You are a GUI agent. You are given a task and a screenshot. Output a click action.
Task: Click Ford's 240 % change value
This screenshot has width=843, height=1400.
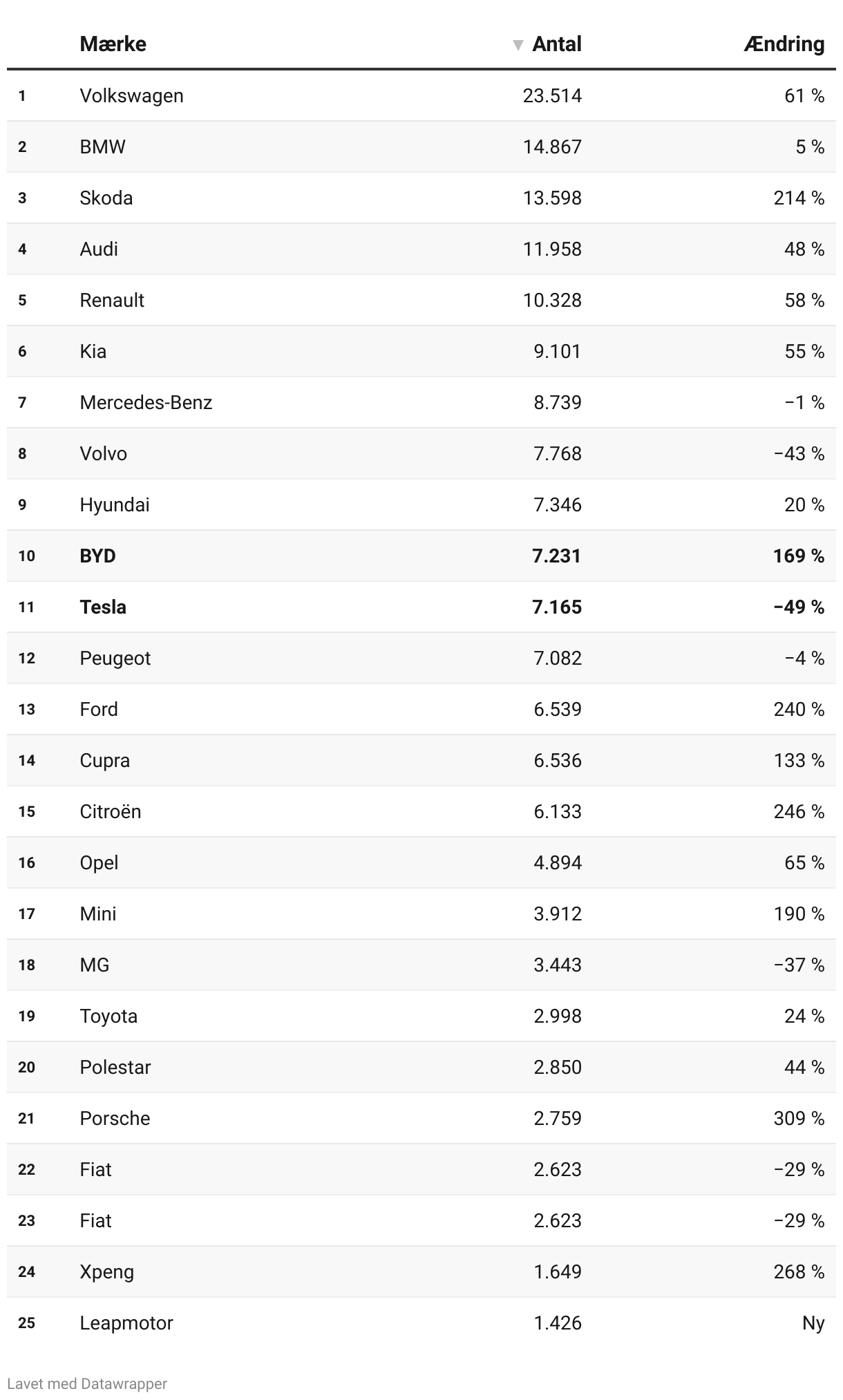(799, 709)
